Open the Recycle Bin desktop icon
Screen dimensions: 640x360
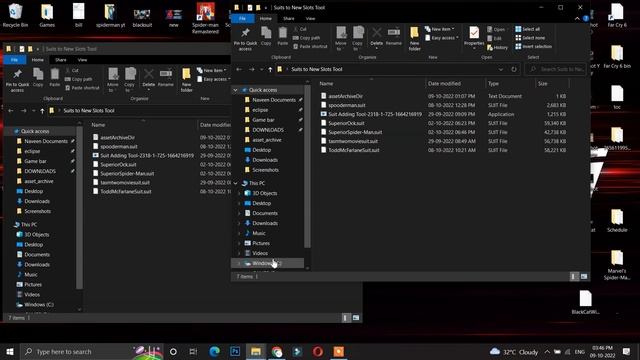[x=16, y=16]
